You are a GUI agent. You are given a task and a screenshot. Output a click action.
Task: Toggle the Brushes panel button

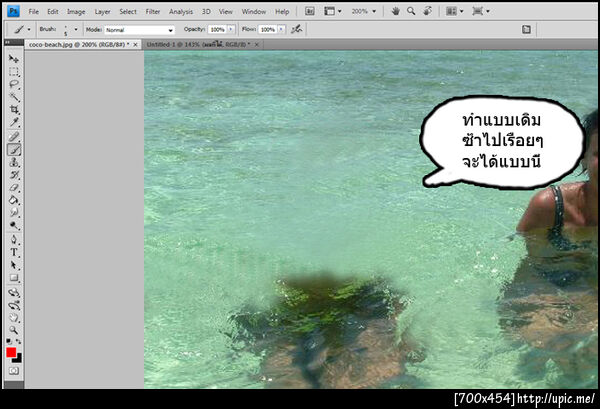526,29
